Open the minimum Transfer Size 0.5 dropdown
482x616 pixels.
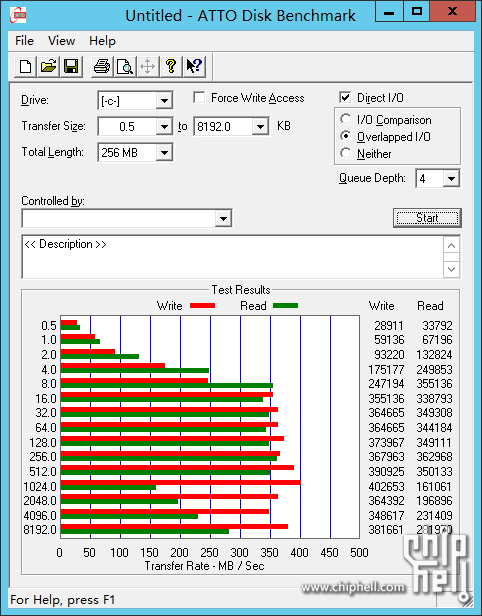point(164,126)
